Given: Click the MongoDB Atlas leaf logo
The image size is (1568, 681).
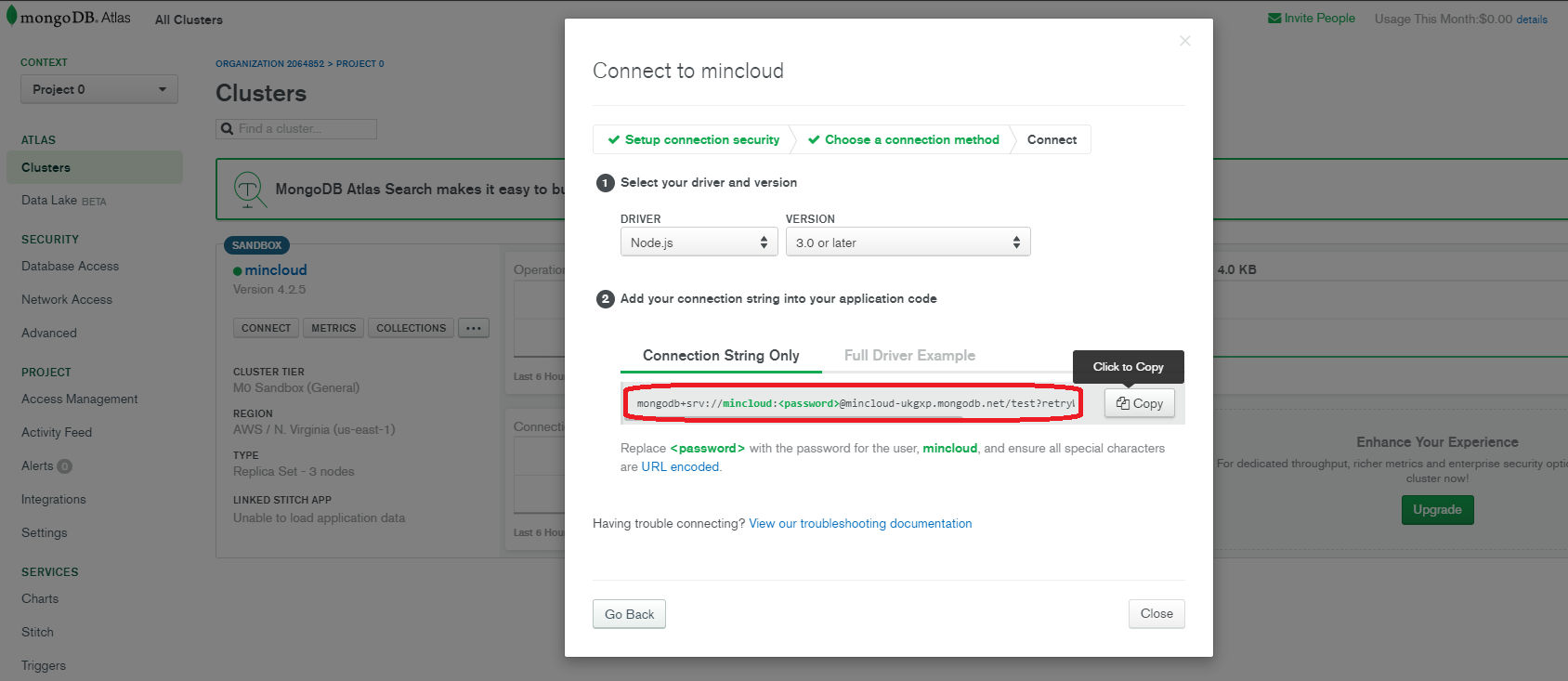Looking at the screenshot, I should [x=11, y=17].
